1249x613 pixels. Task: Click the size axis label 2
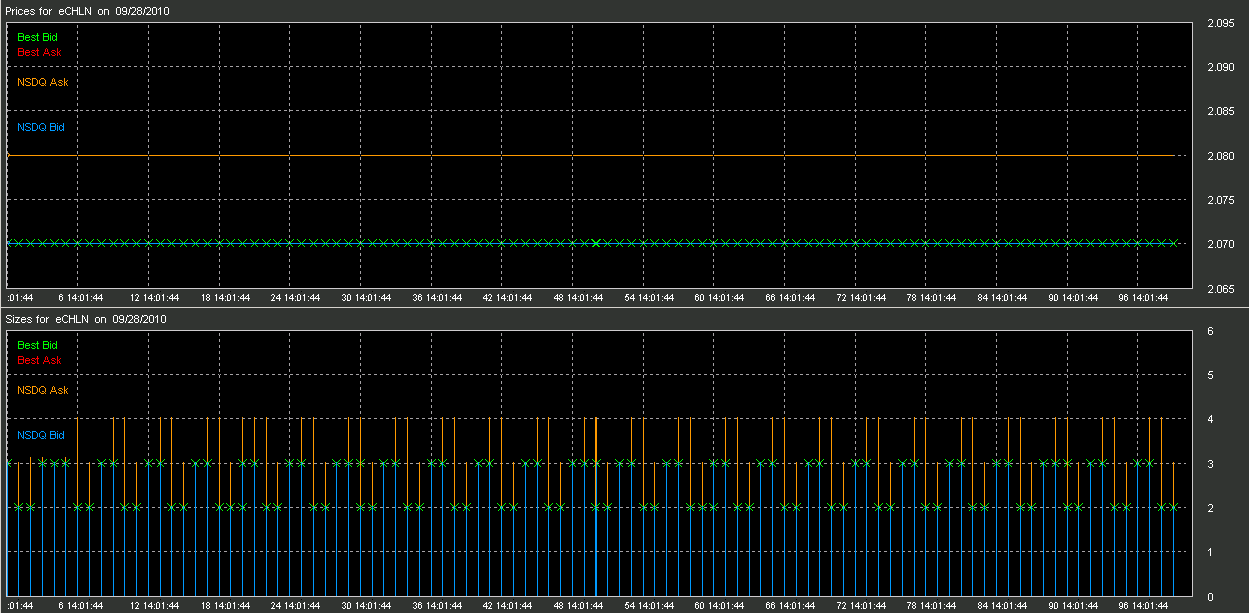1211,508
